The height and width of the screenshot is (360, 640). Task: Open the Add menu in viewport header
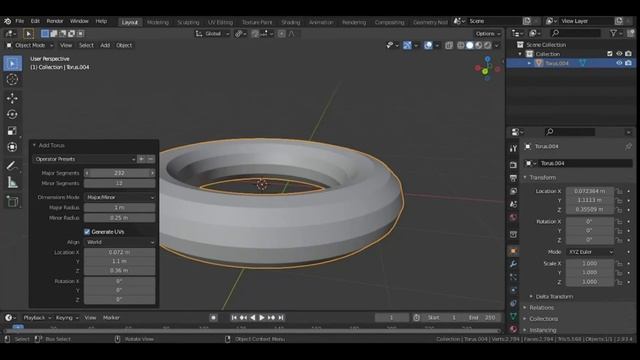(105, 45)
